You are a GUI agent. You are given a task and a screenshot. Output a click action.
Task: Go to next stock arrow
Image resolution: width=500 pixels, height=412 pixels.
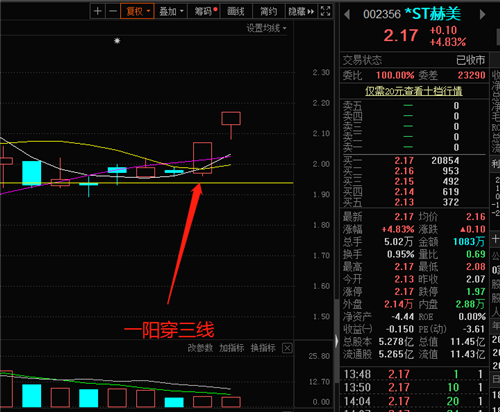pos(482,14)
